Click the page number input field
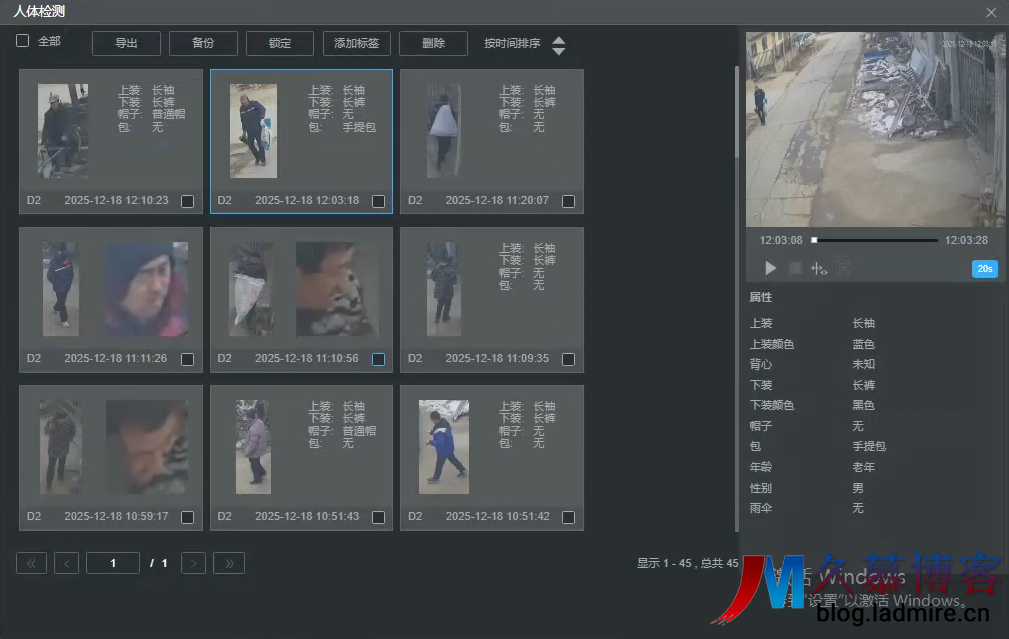Viewport: 1009px width, 639px height. (x=113, y=563)
